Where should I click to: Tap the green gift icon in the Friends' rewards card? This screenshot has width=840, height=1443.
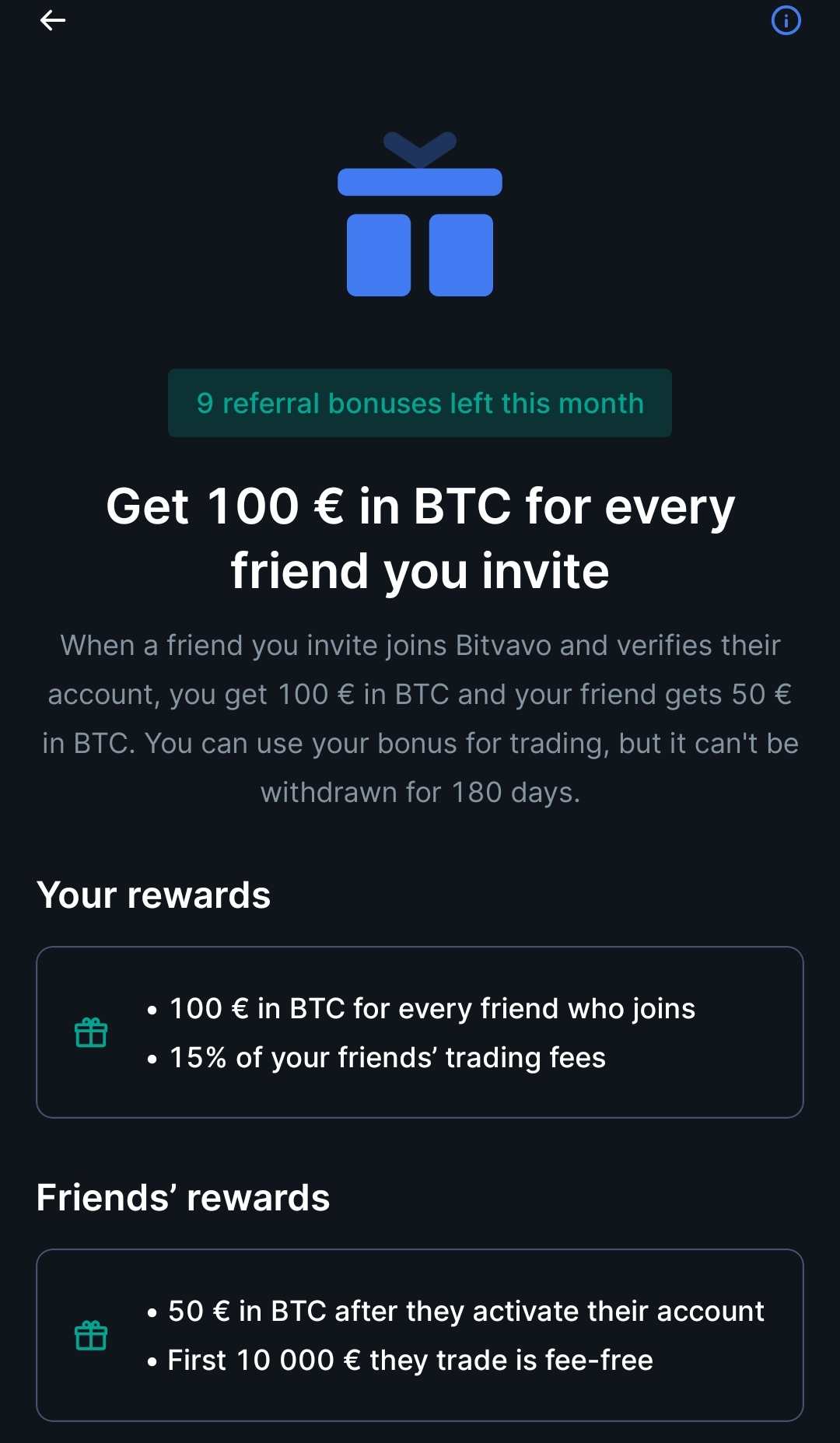tap(91, 1335)
